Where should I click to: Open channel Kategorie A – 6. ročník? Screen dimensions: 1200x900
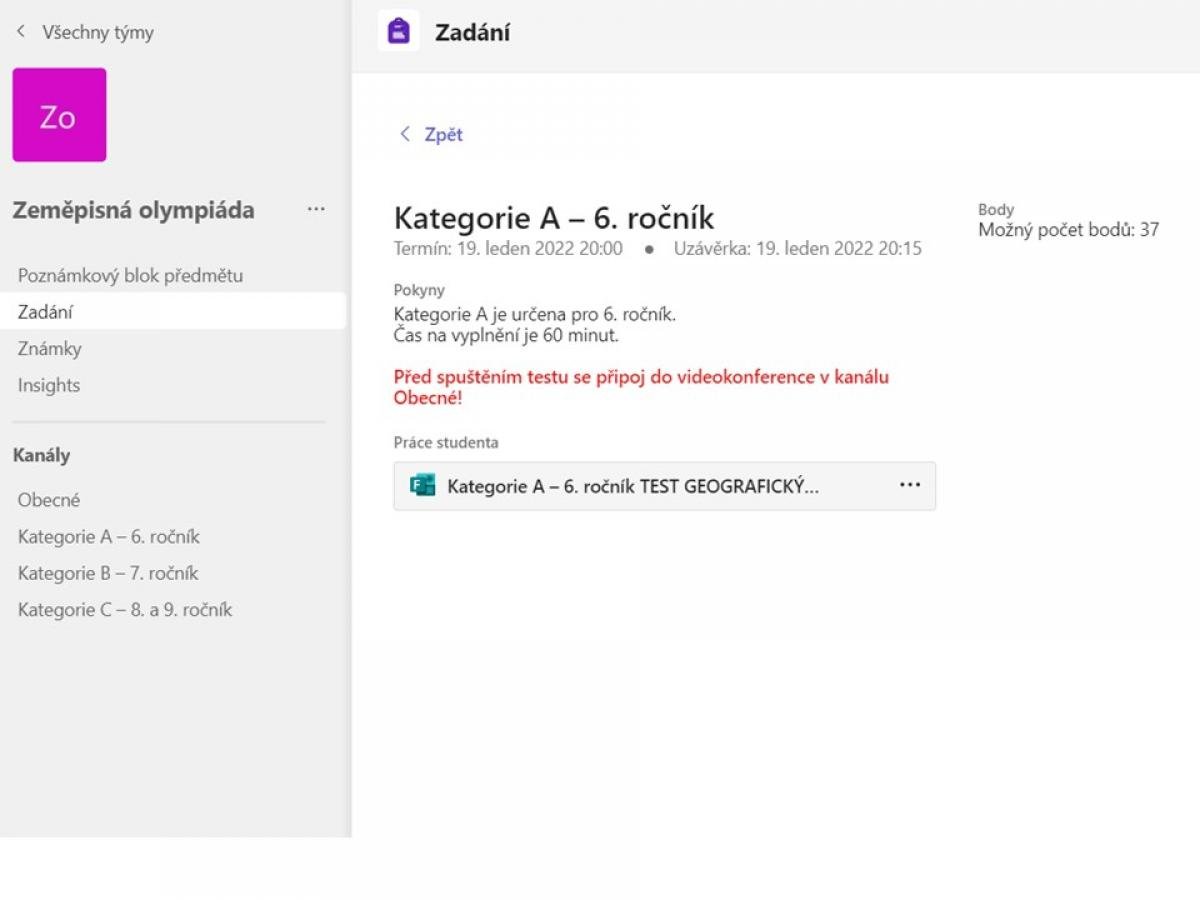(x=108, y=537)
